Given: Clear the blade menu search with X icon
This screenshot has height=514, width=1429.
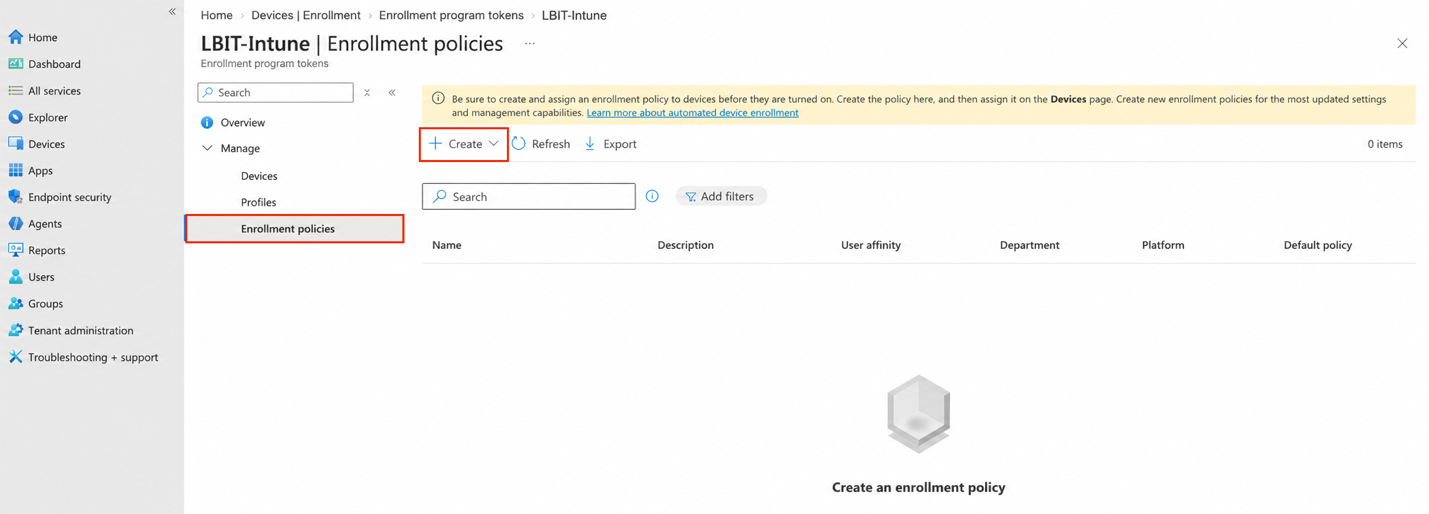Looking at the screenshot, I should click(x=367, y=92).
